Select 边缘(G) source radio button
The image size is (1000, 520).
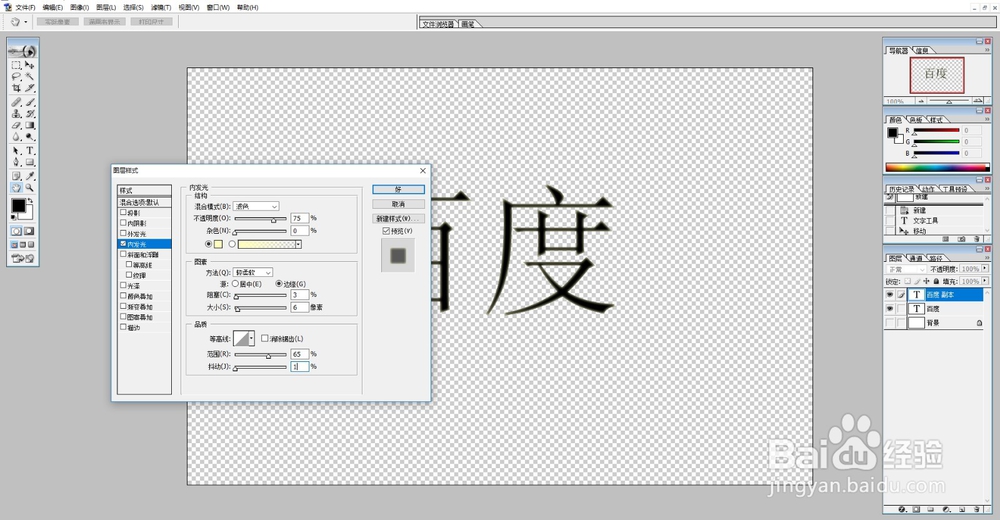tap(279, 283)
